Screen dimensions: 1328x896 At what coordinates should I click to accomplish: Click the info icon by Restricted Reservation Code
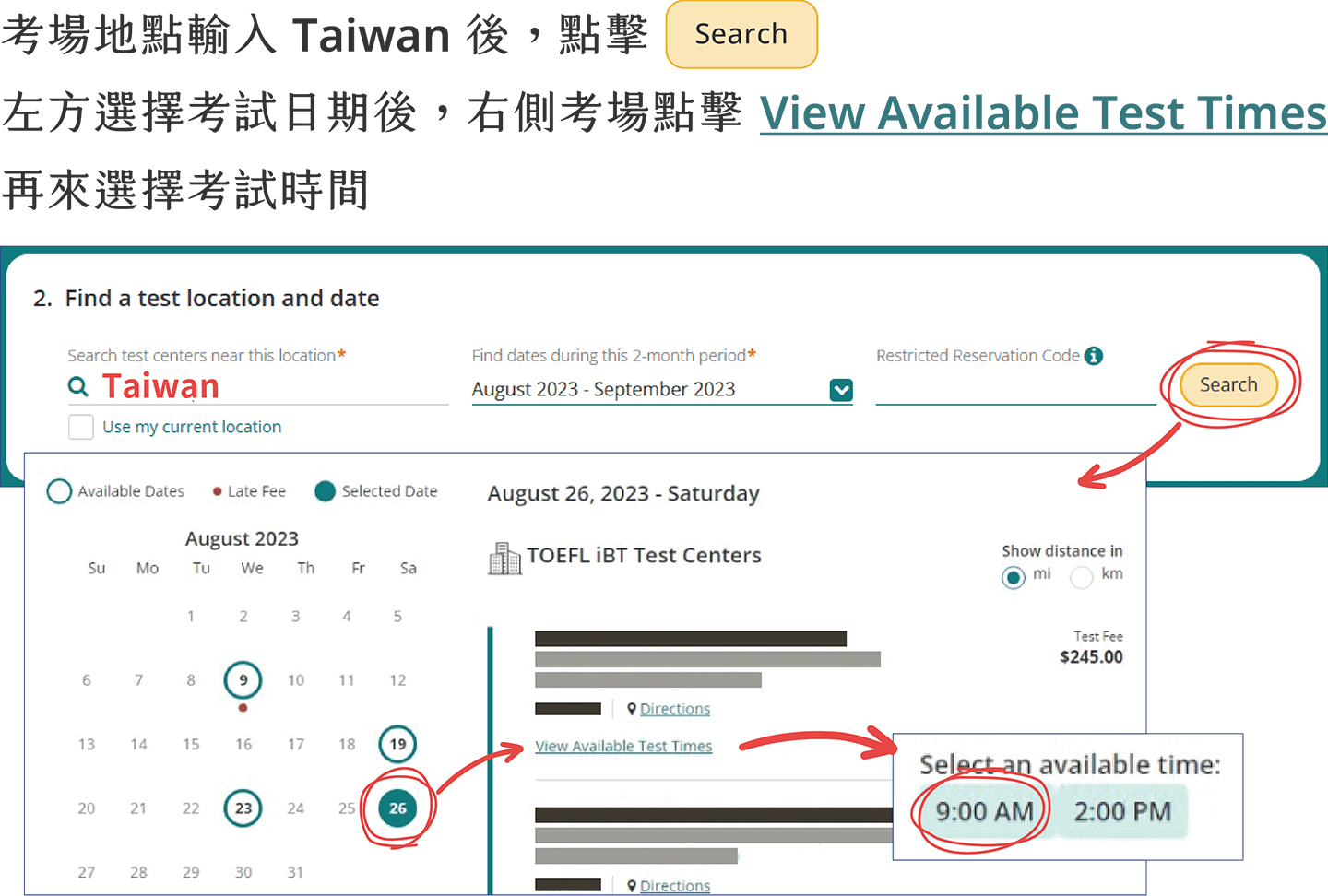pos(1094,356)
